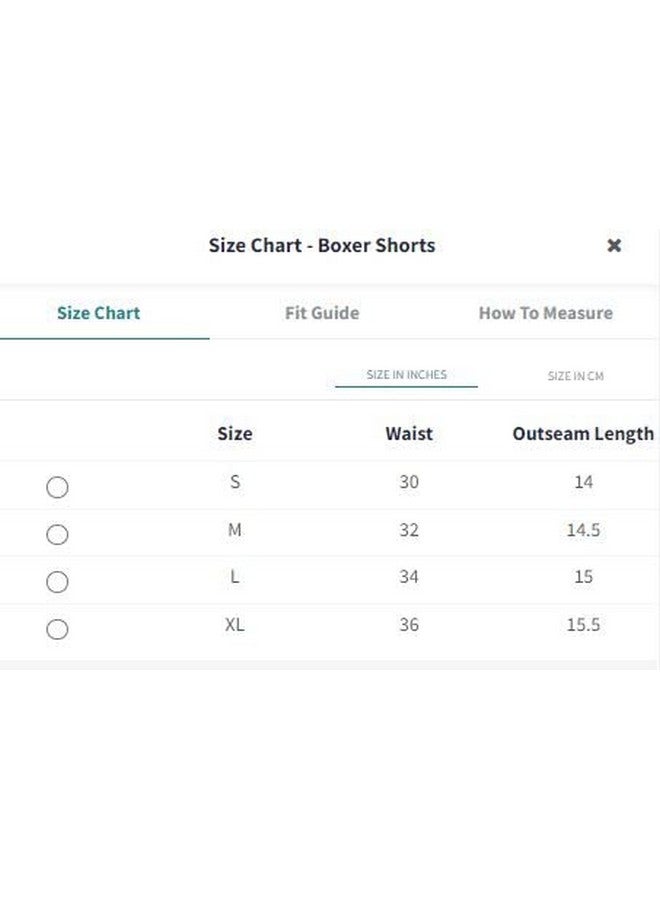Image resolution: width=660 pixels, height=900 pixels.
Task: Click waist value 30 in the S row
Action: pos(409,482)
